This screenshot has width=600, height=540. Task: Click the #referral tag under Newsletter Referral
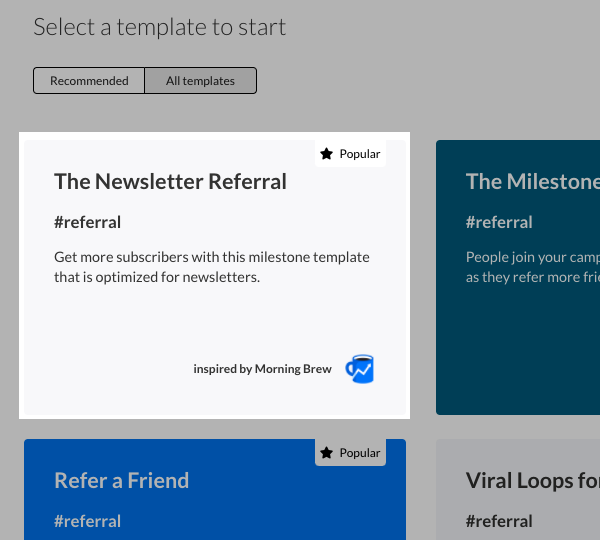pos(87,222)
